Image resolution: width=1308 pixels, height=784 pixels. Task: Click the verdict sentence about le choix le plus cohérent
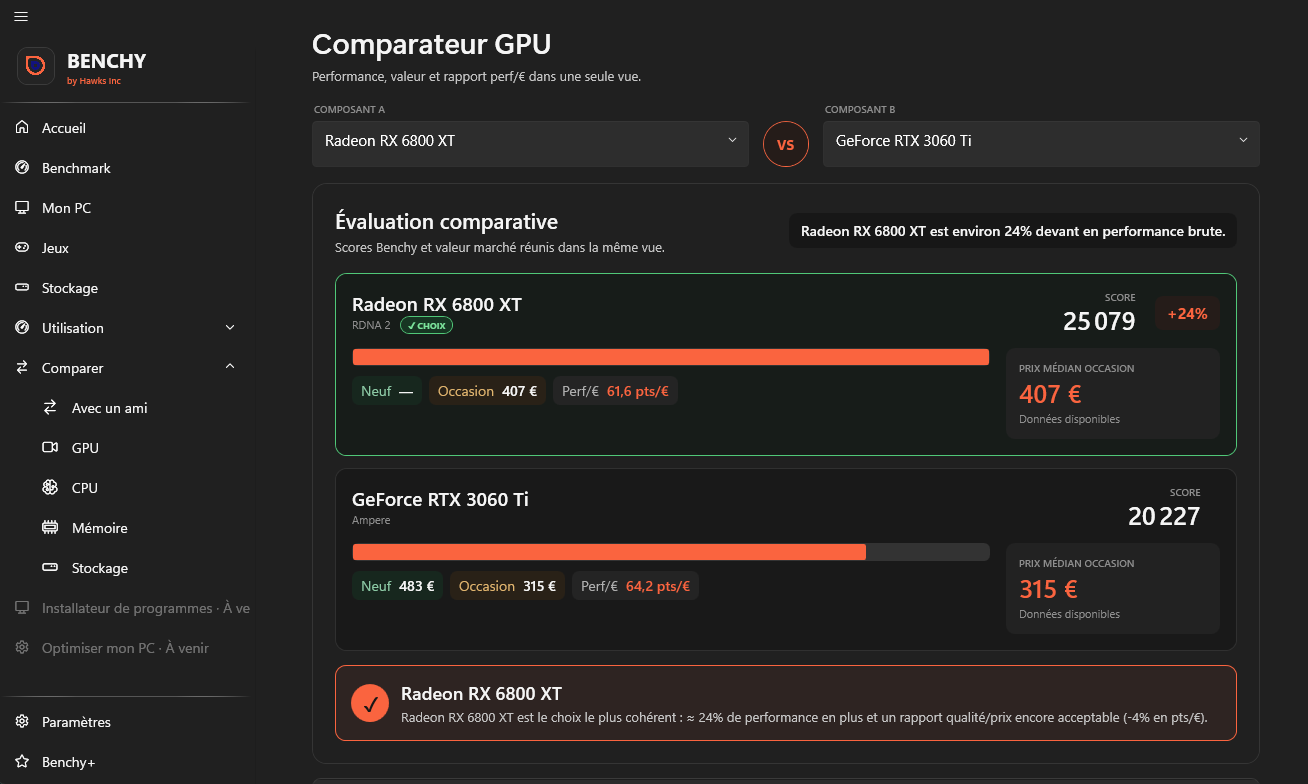click(x=804, y=717)
